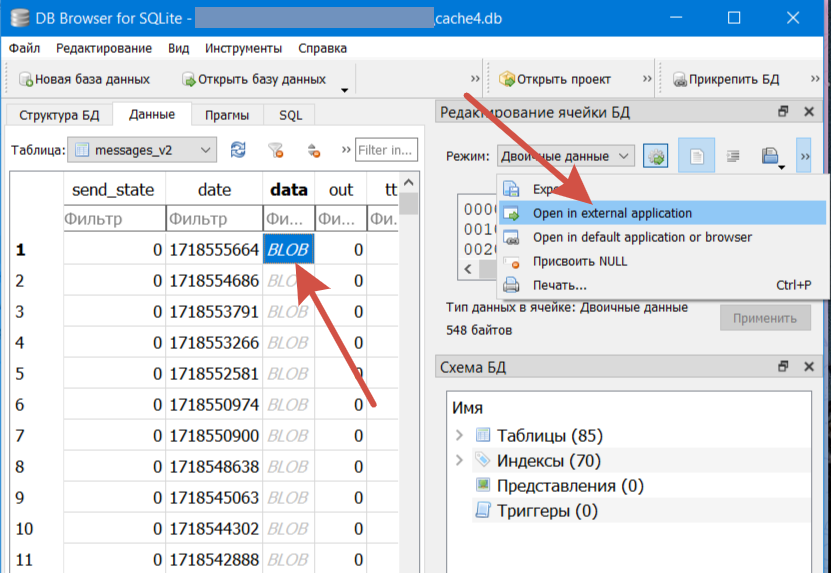Choose Печать... menu entry
This screenshot has height=573, width=831.
[x=662, y=285]
